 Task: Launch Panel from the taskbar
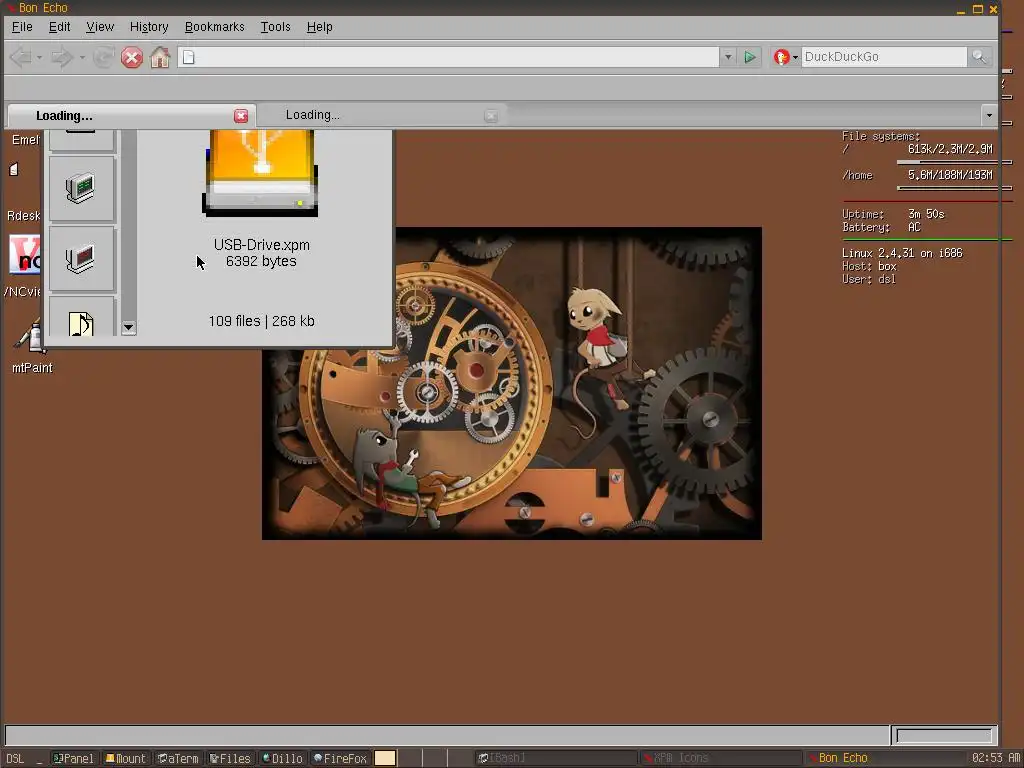(73, 758)
